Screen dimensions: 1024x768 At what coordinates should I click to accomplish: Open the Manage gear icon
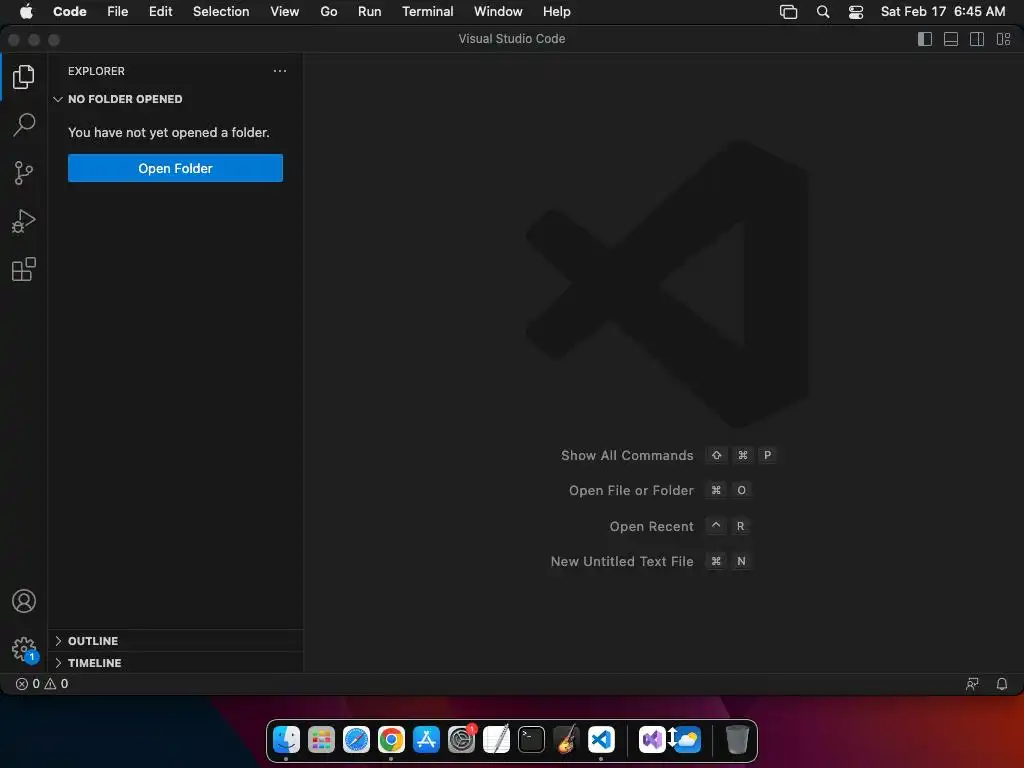[x=24, y=649]
